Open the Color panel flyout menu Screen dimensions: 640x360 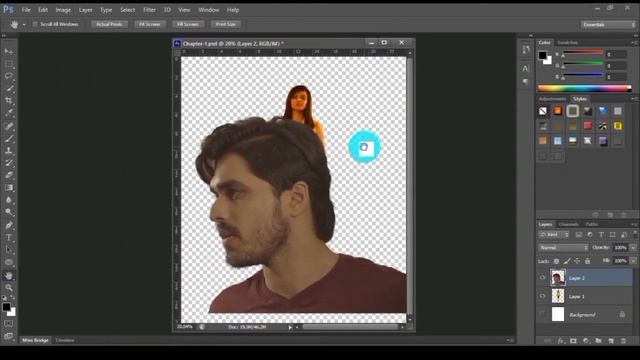(x=634, y=42)
